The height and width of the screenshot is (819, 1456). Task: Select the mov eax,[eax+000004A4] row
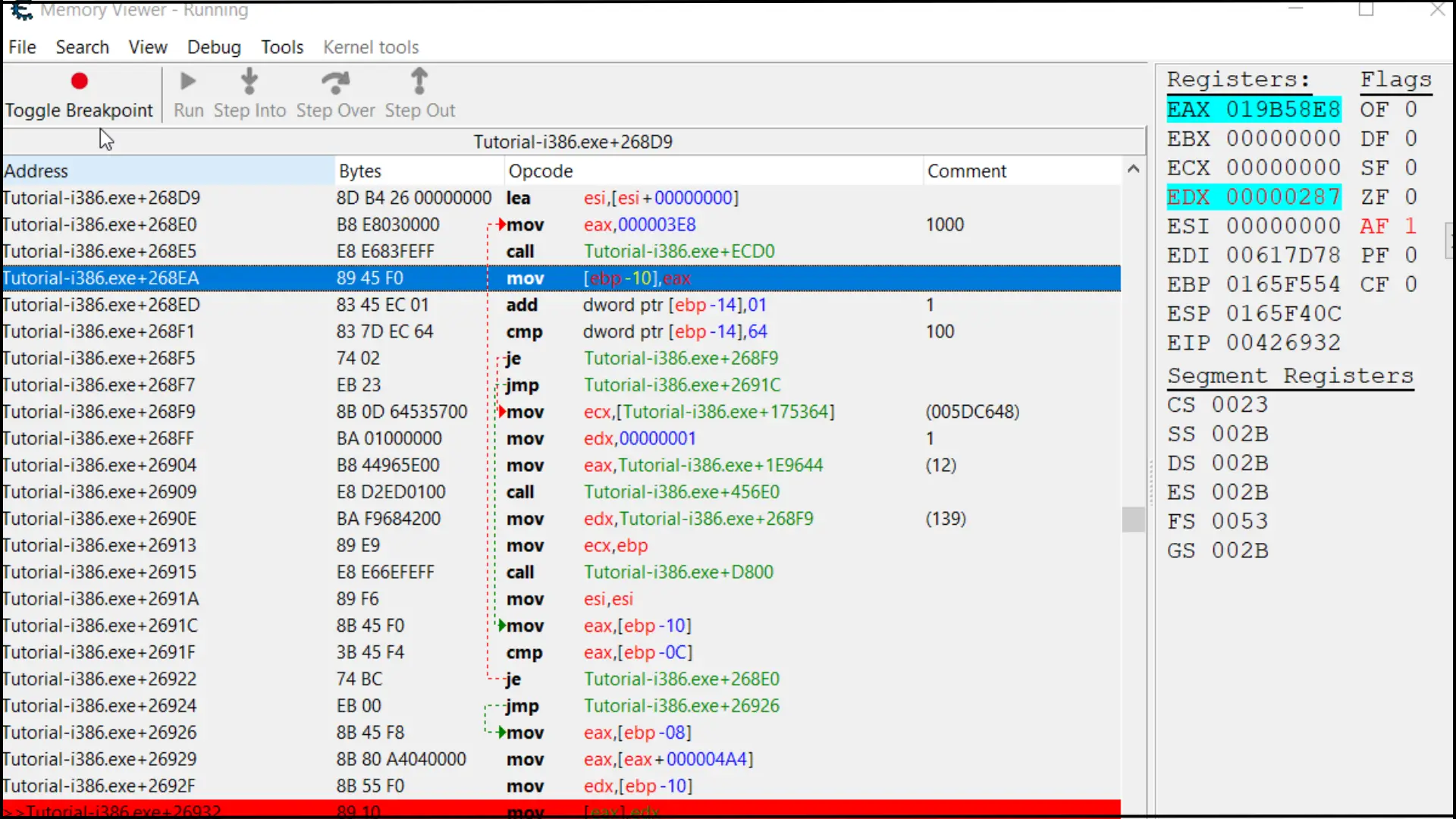[x=561, y=759]
